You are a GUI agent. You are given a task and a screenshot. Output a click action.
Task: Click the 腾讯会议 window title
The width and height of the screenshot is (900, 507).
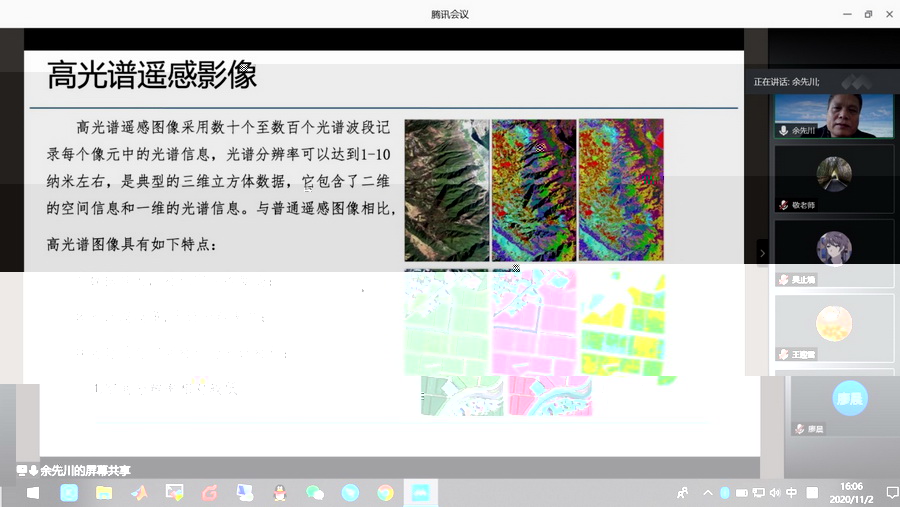pos(450,14)
